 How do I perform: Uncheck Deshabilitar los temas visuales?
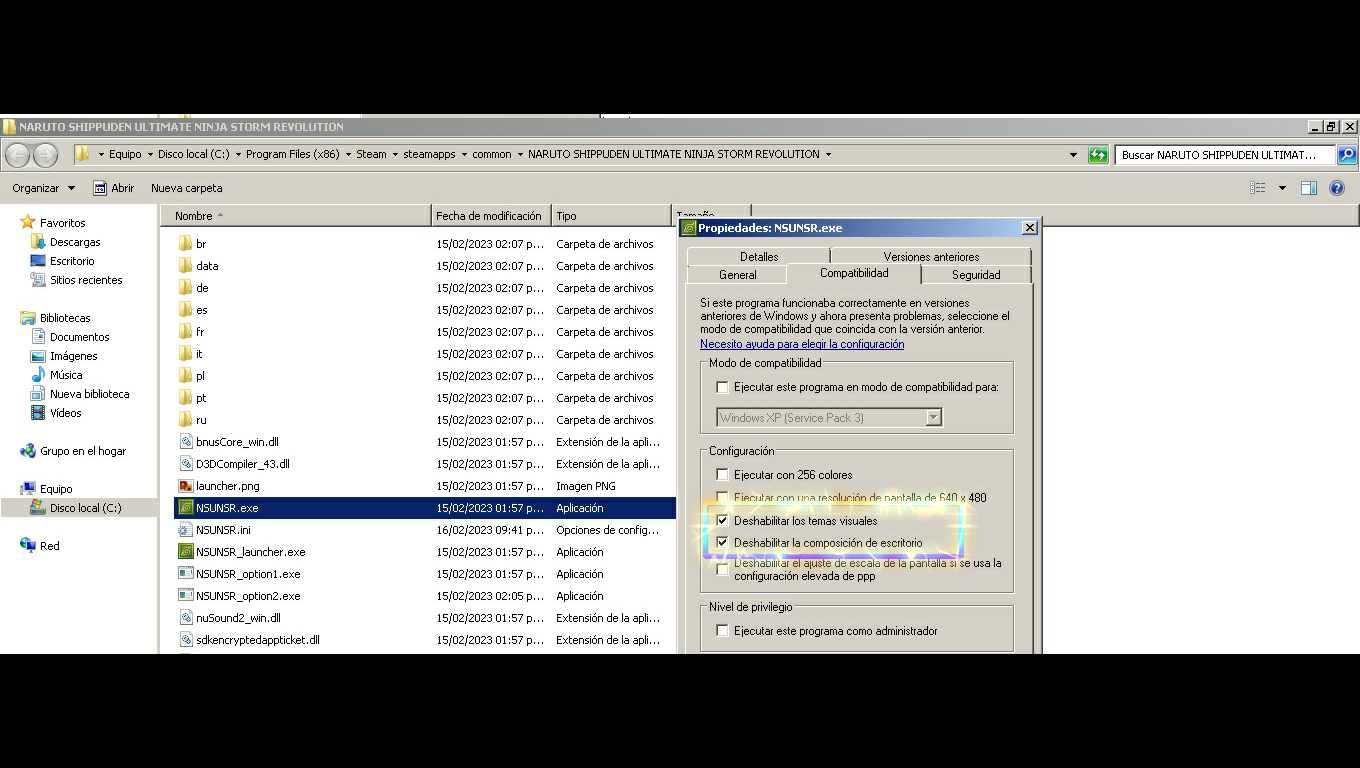click(722, 521)
